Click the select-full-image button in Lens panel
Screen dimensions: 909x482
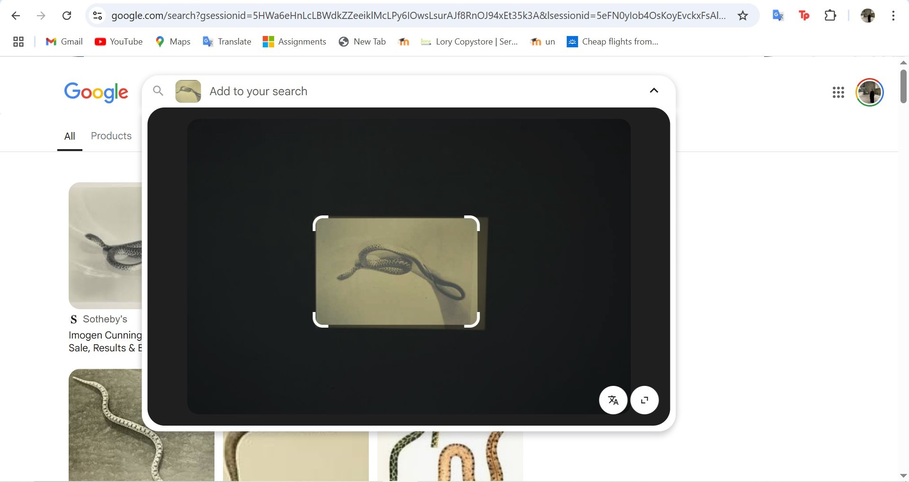pyautogui.click(x=645, y=400)
